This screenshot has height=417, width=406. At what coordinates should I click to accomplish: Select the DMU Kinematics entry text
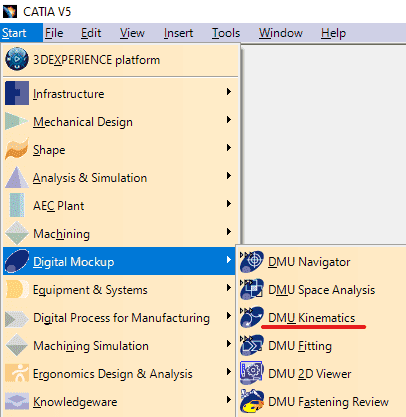[x=312, y=318]
